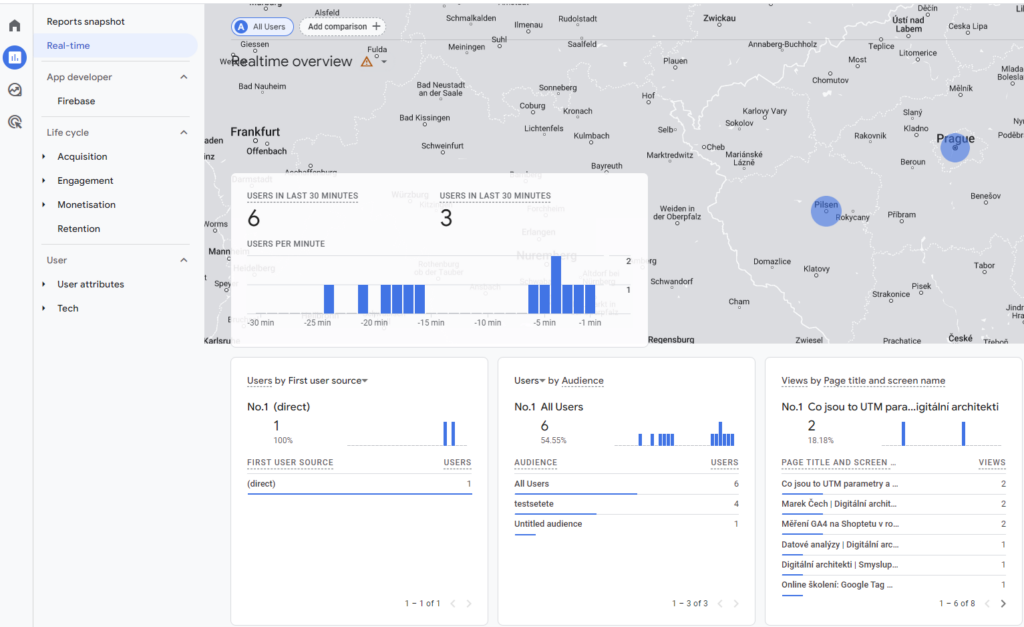
Task: Select the Real-time report
Action: coord(116,46)
